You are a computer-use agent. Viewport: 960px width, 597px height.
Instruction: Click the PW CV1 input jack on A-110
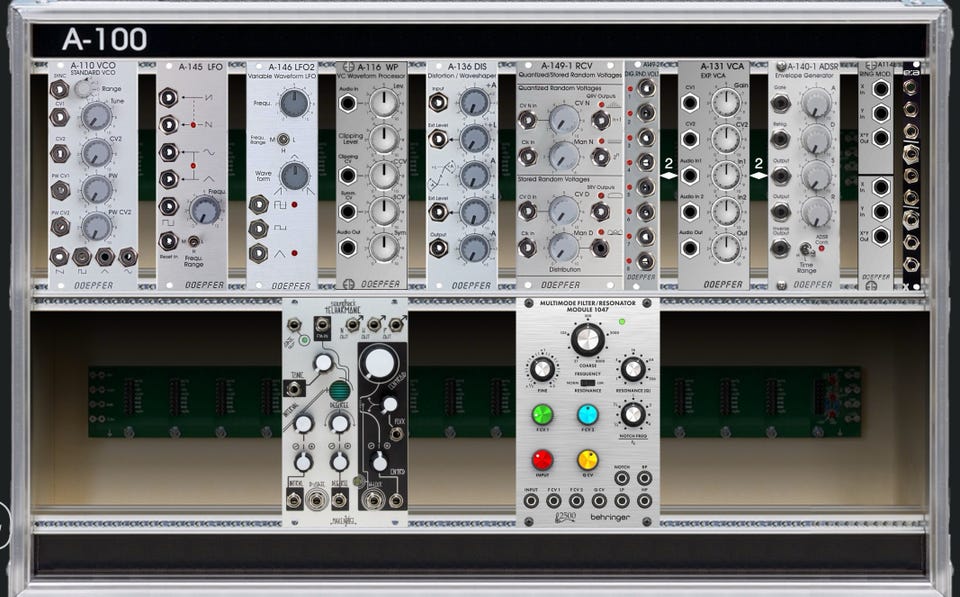[59, 190]
